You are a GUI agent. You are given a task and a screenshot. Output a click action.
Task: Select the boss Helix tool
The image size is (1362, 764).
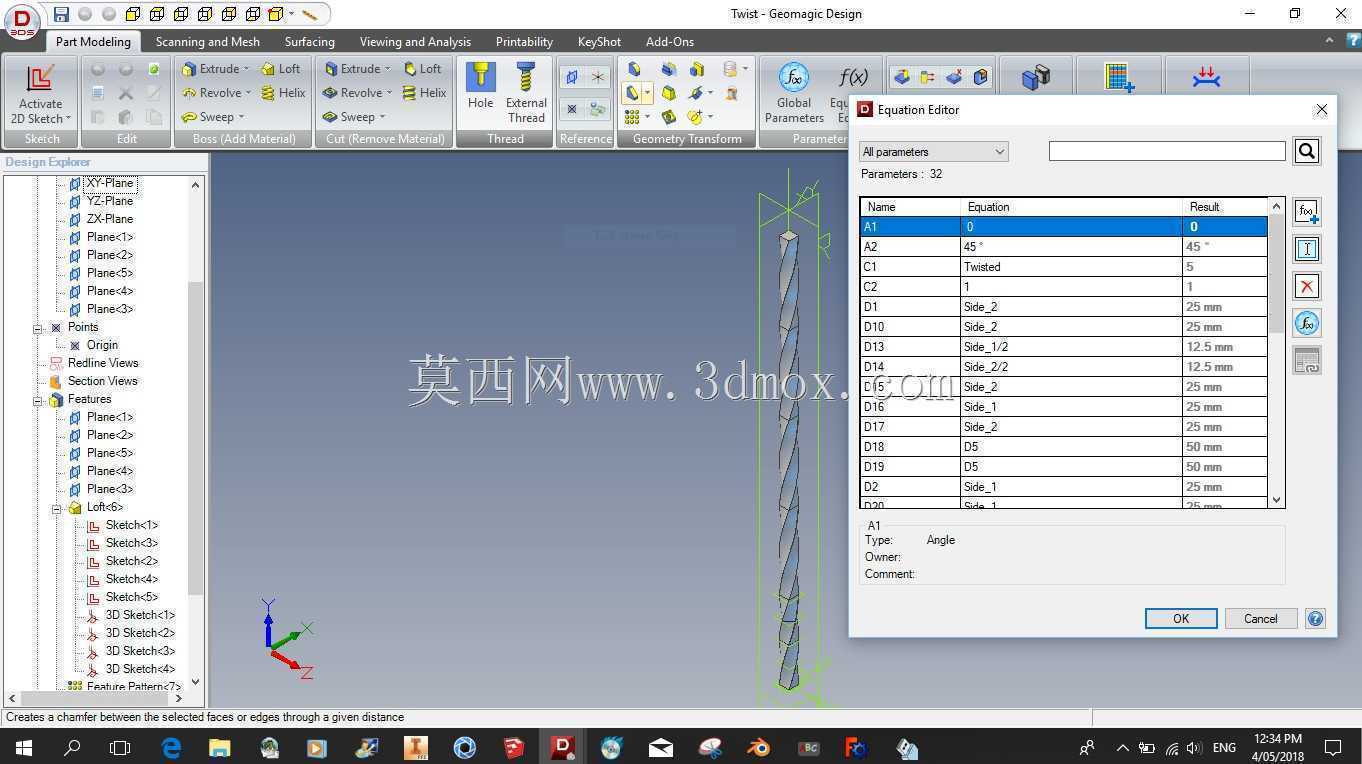click(283, 93)
